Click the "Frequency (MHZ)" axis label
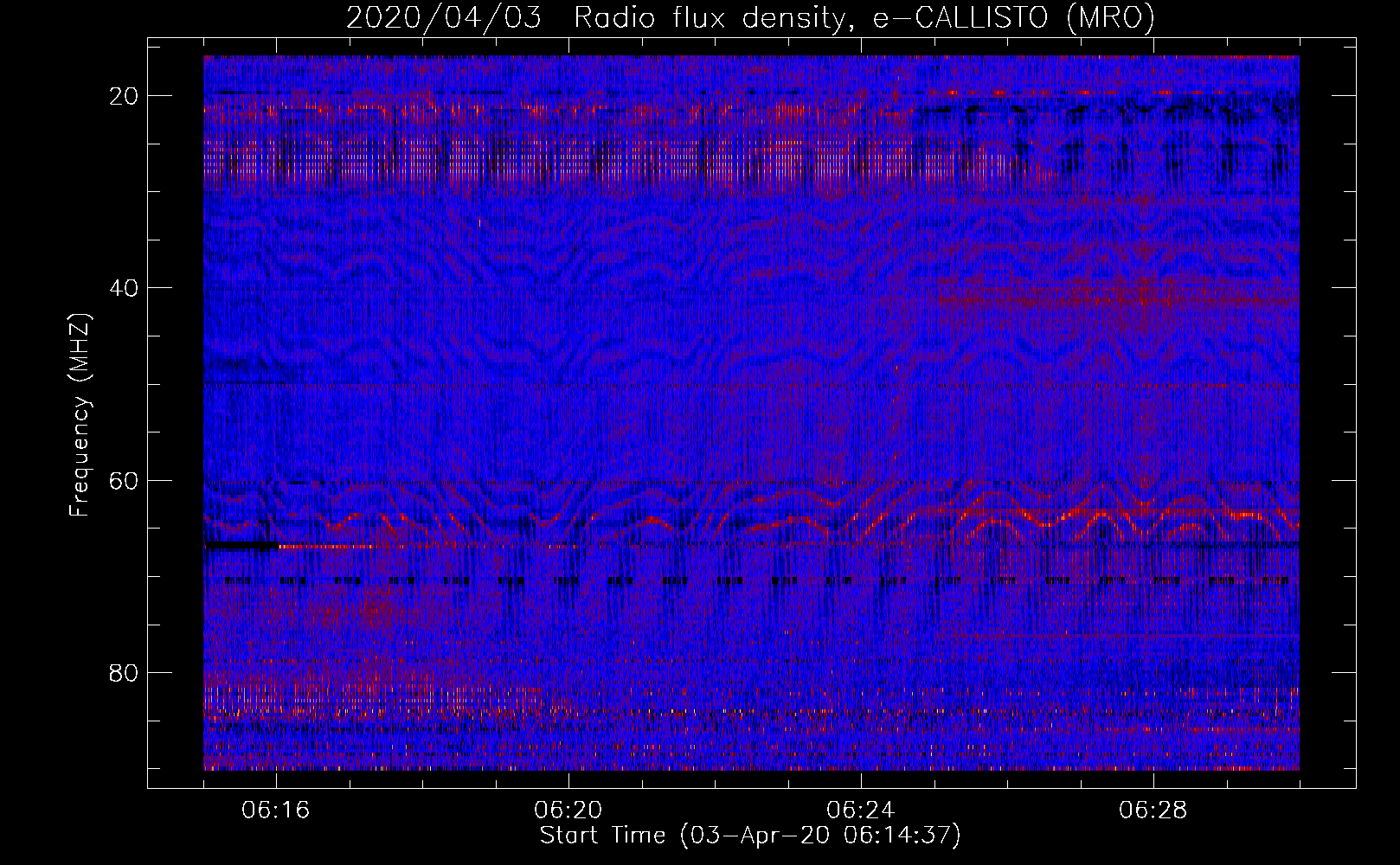1400x865 pixels. pyautogui.click(x=80, y=415)
